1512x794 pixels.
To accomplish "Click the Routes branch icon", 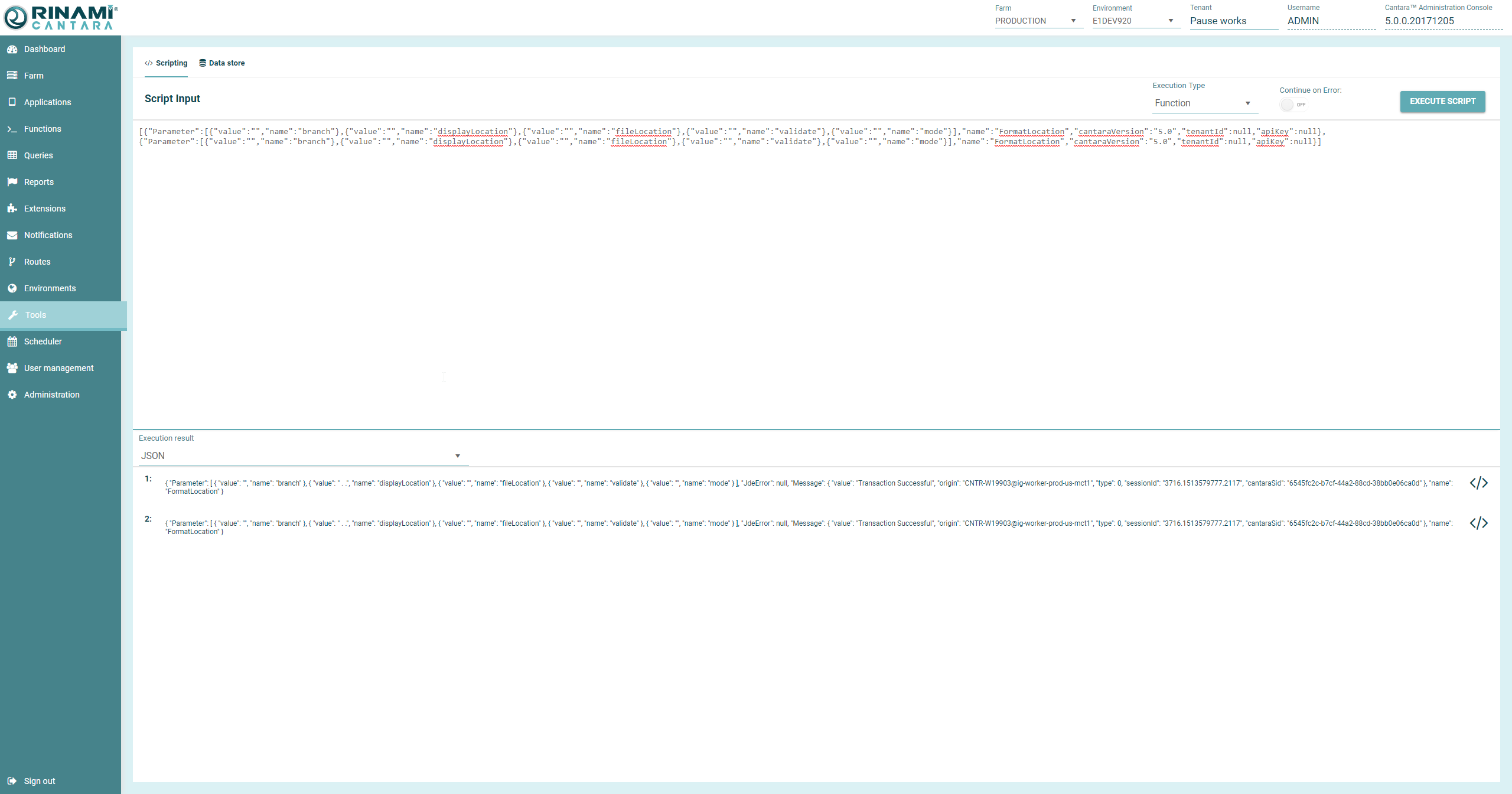I will (12, 262).
